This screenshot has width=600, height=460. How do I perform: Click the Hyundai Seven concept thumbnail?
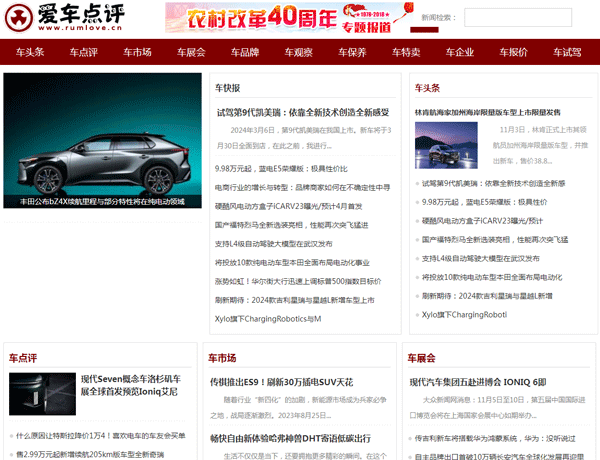click(x=42, y=394)
